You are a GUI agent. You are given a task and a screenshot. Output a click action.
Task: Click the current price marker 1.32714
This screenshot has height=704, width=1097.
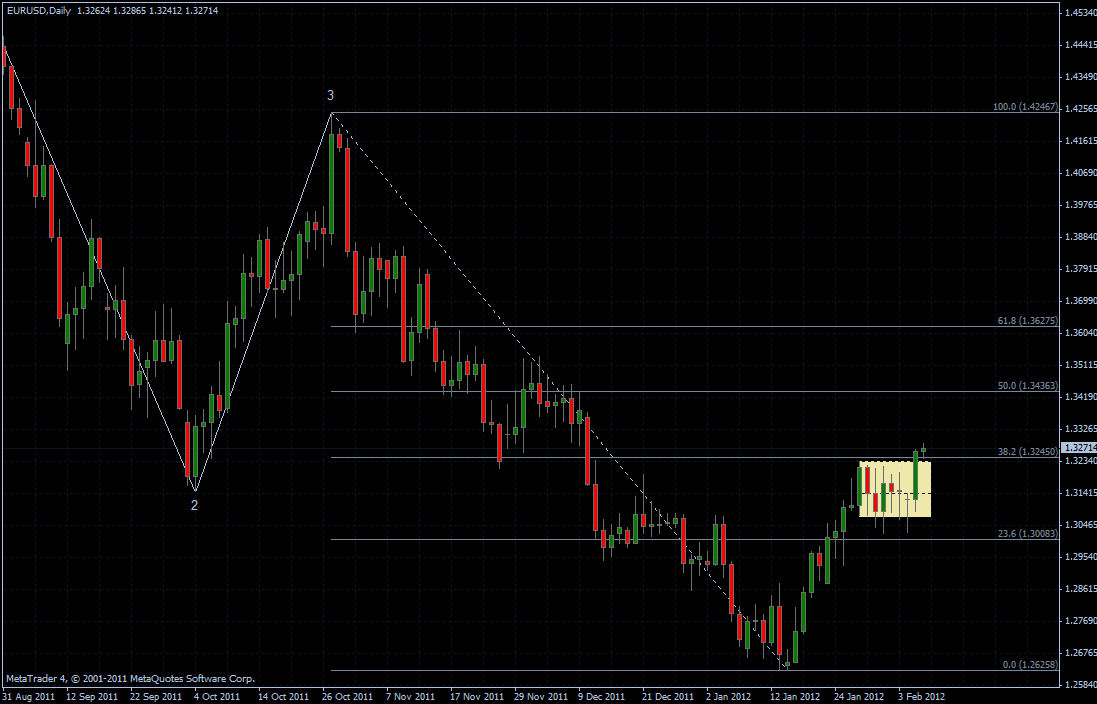click(1080, 448)
